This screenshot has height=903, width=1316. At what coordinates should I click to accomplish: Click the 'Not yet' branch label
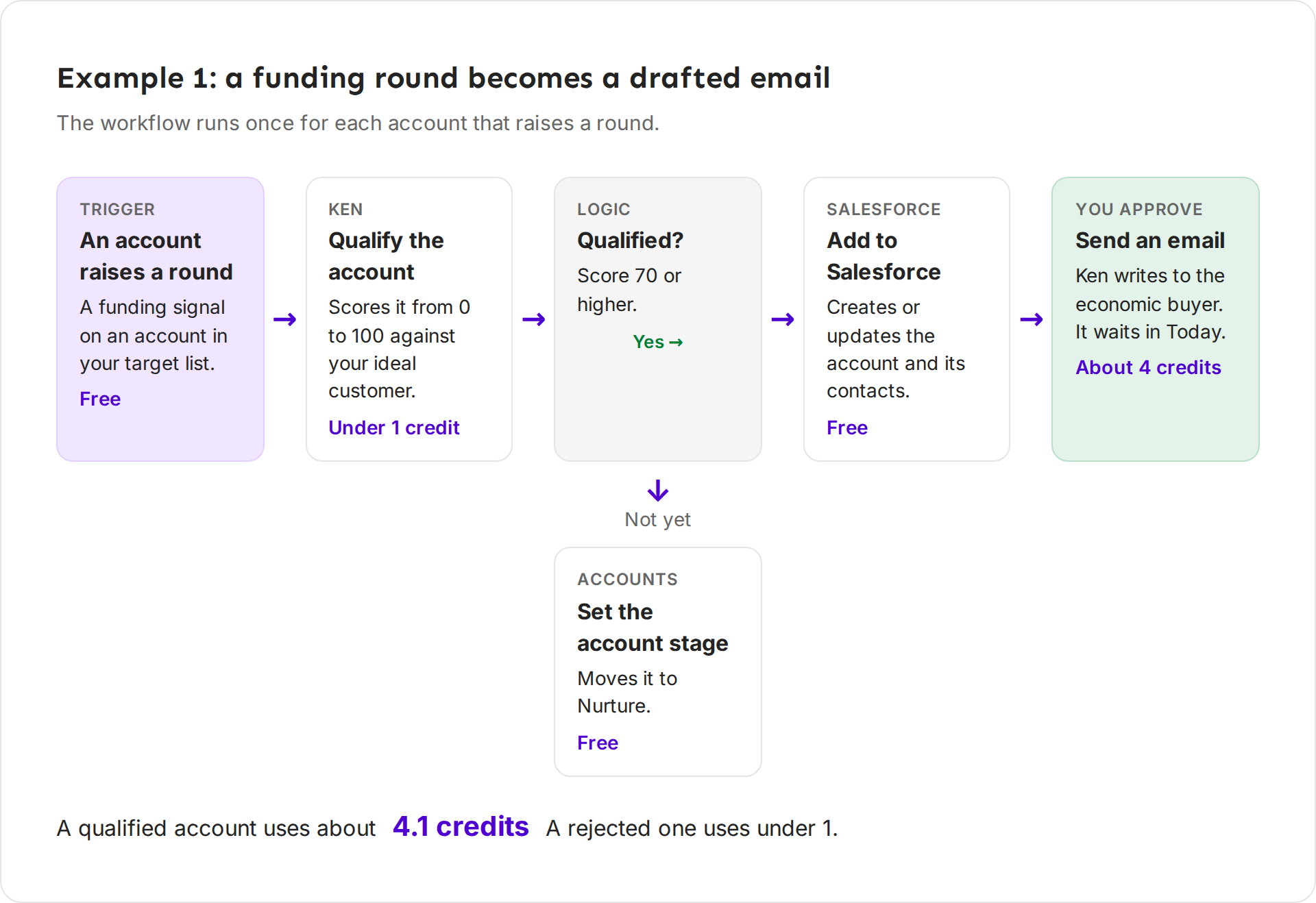(x=657, y=519)
